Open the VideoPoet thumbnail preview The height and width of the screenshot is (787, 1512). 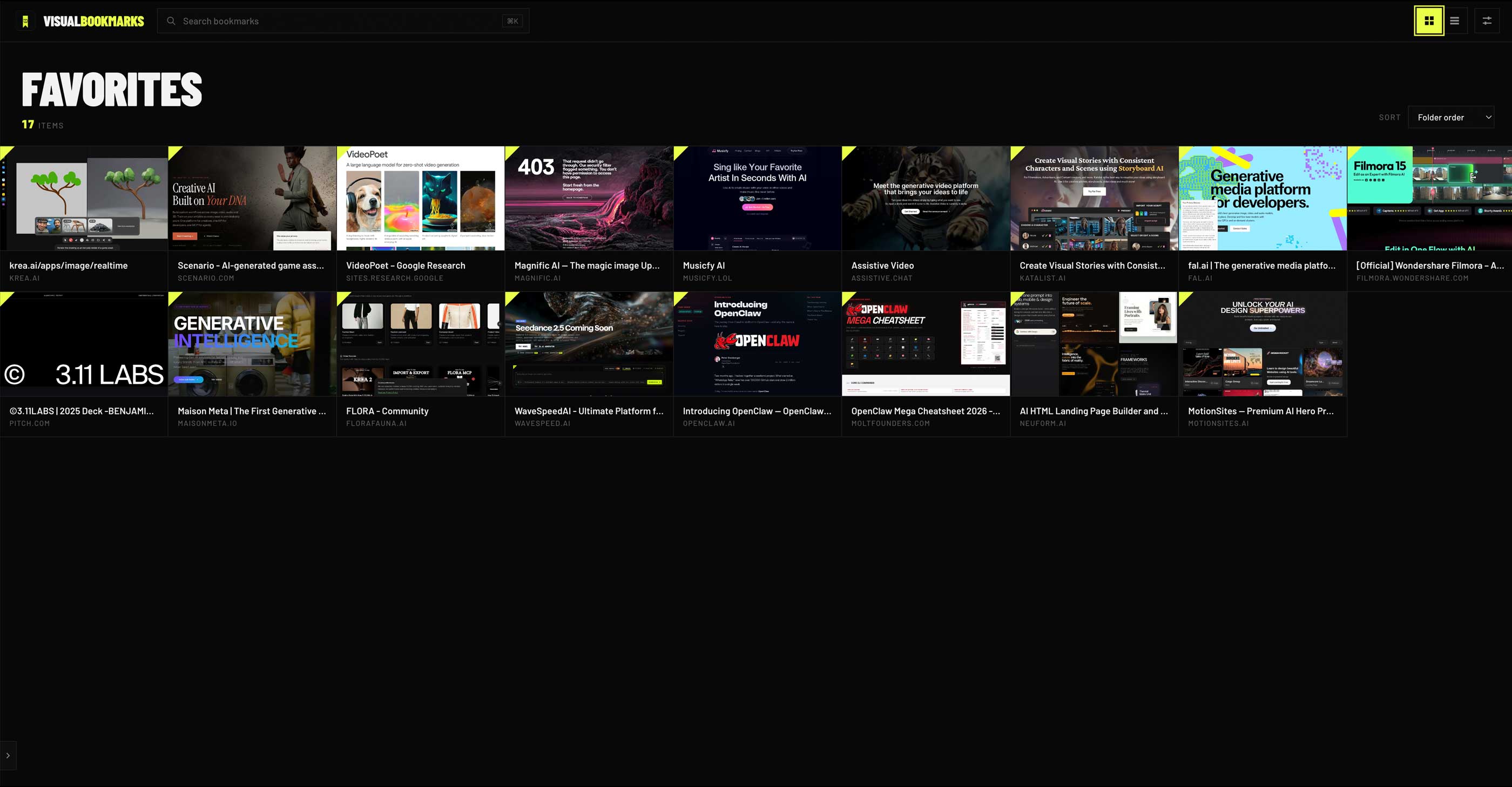coord(421,198)
